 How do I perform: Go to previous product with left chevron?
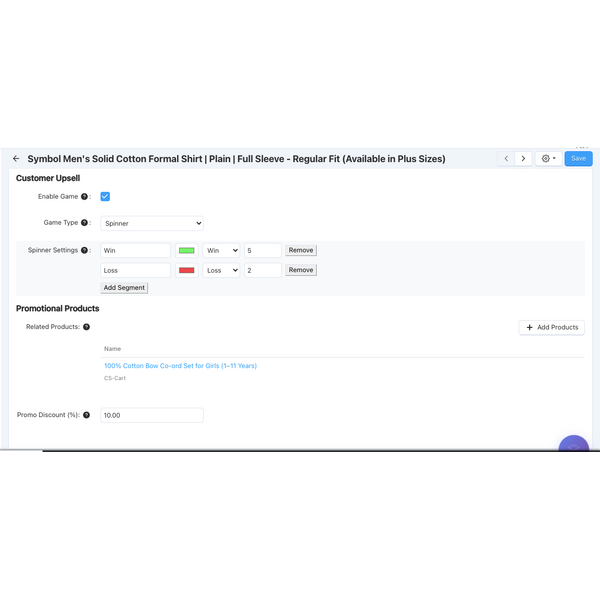[x=506, y=158]
